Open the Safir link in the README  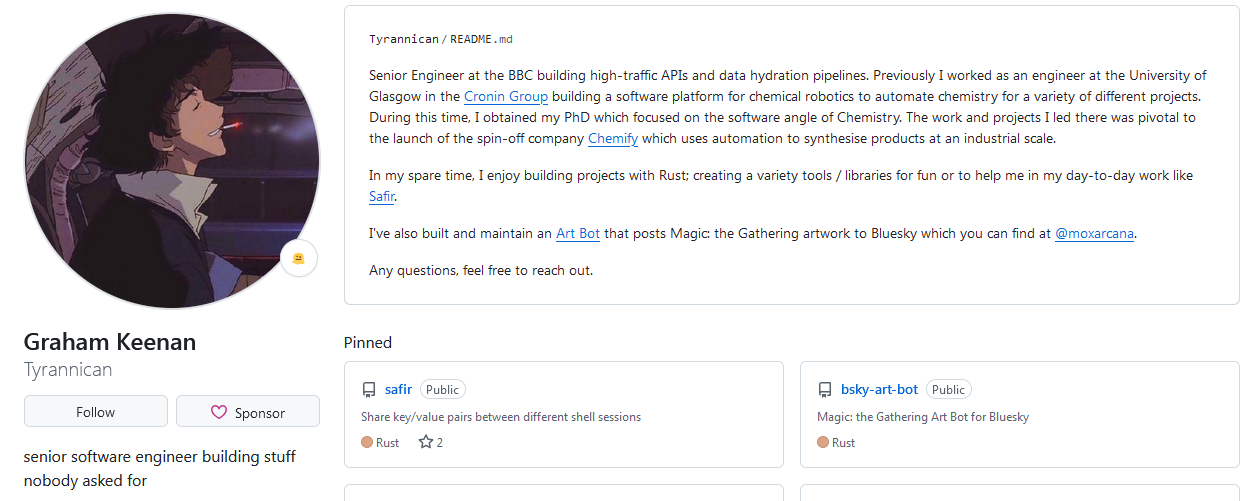[382, 197]
